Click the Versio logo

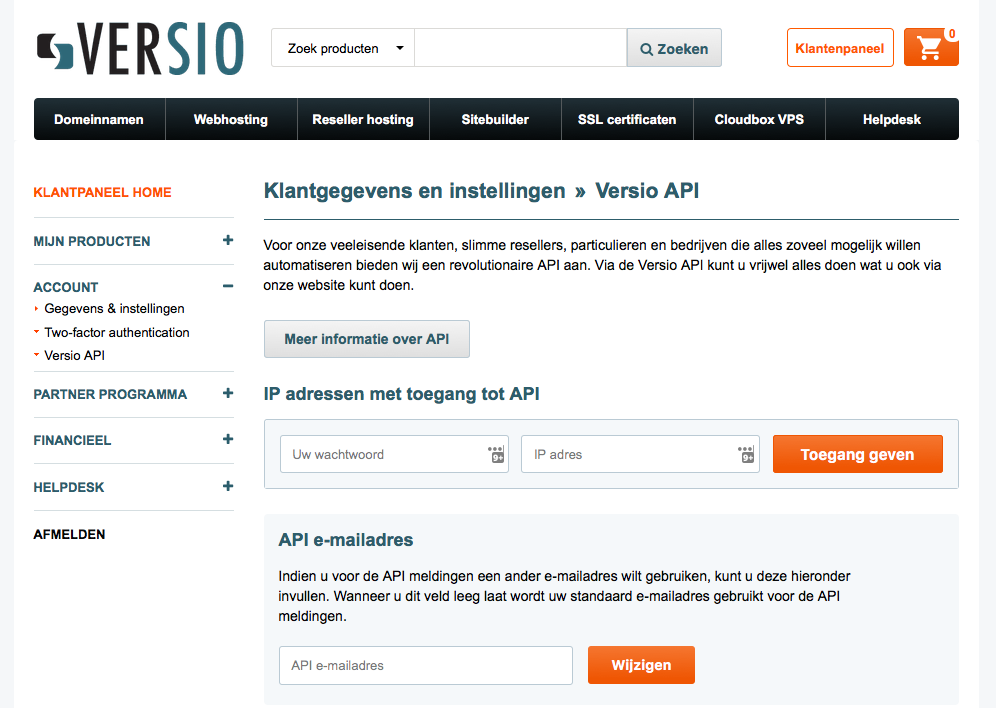140,49
